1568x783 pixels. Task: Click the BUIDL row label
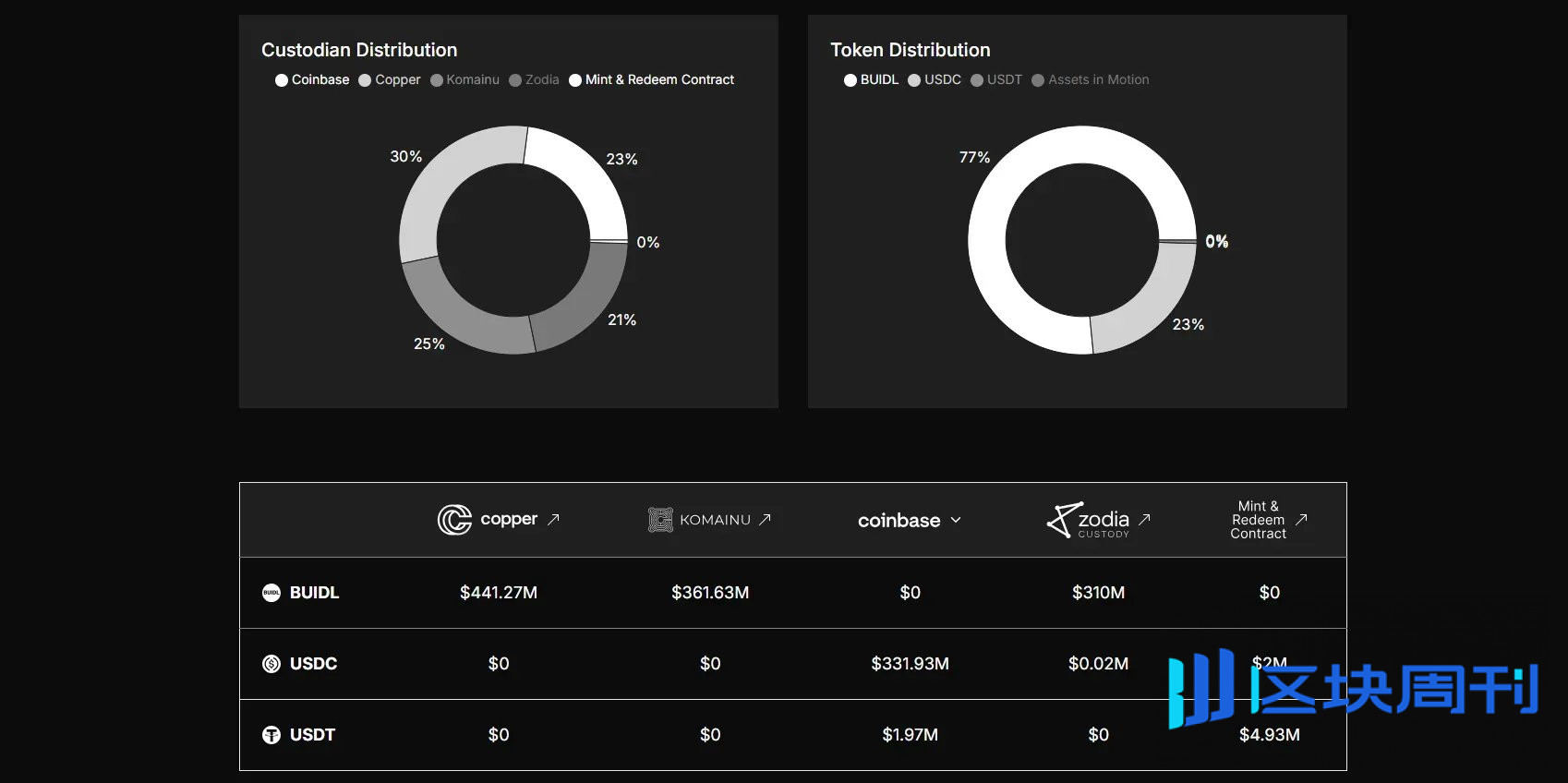(314, 593)
